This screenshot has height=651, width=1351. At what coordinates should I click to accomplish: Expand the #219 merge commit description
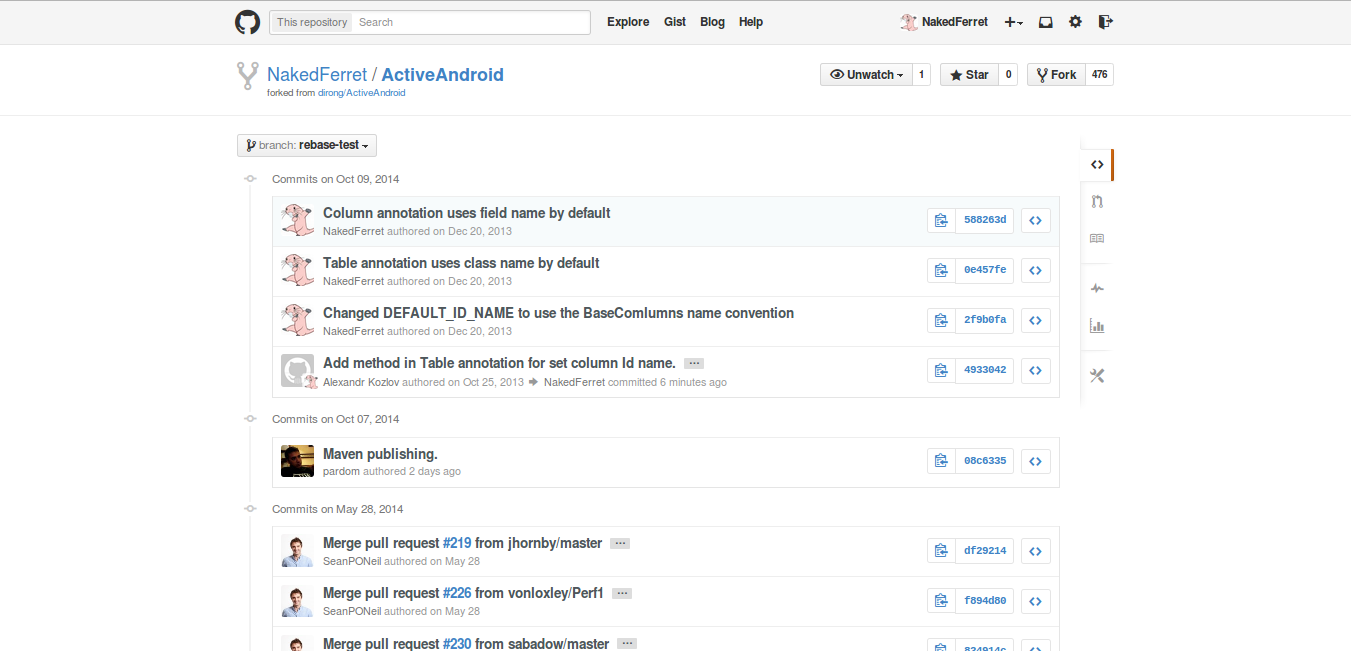pyautogui.click(x=620, y=542)
